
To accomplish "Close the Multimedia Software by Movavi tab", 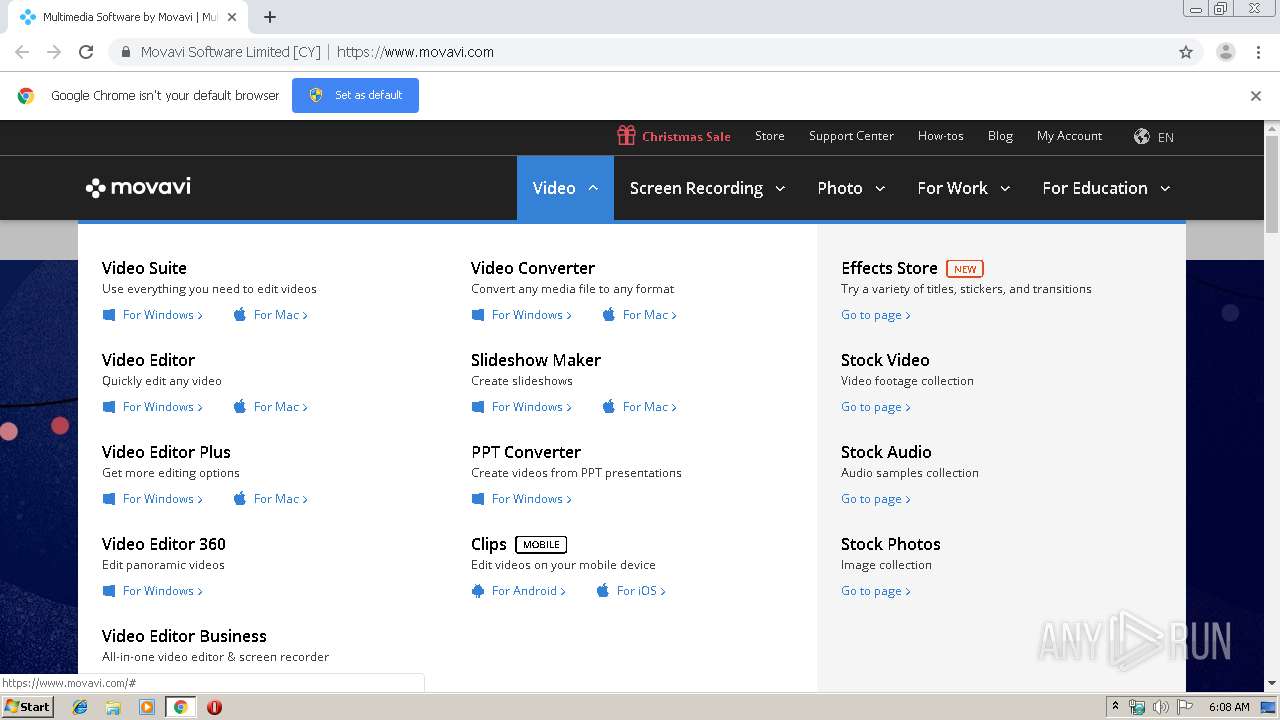I will pos(233,17).
